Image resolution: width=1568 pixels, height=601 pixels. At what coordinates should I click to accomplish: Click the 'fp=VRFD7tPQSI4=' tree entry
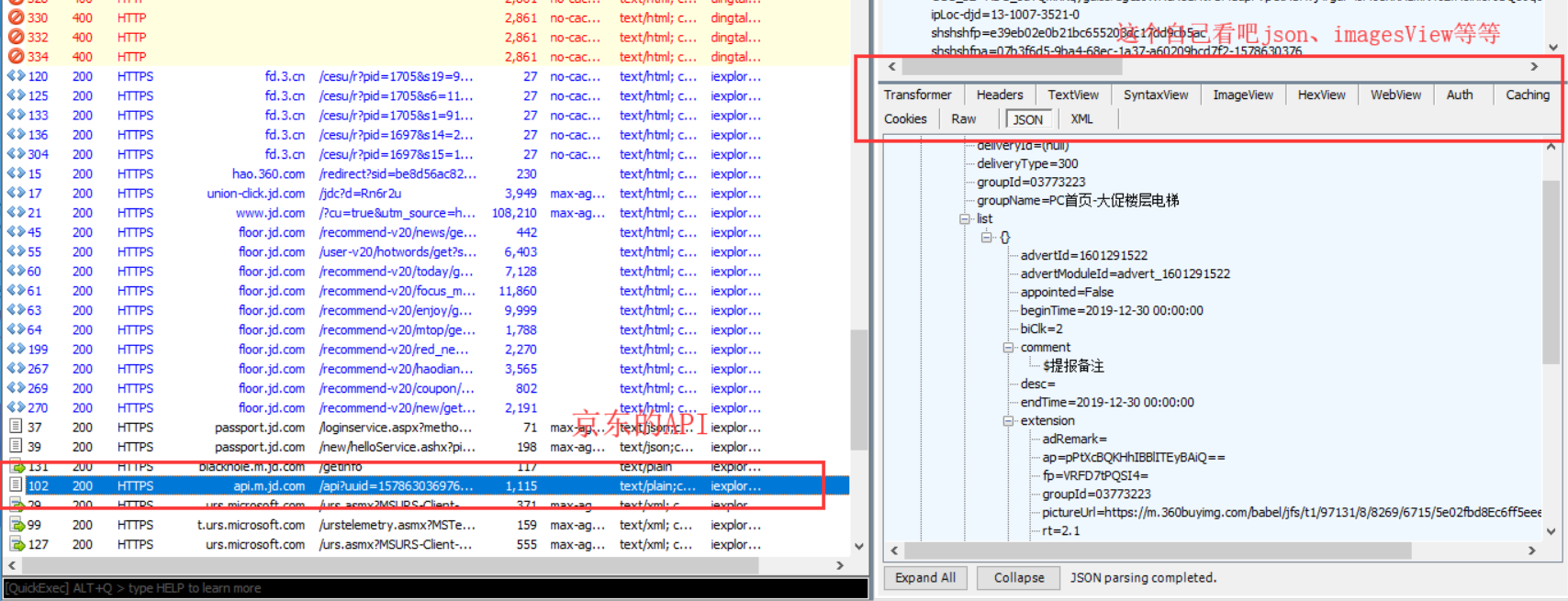(1095, 475)
